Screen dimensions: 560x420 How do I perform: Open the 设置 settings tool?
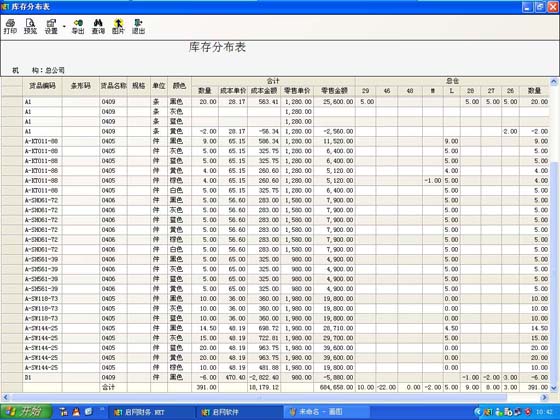(51, 26)
